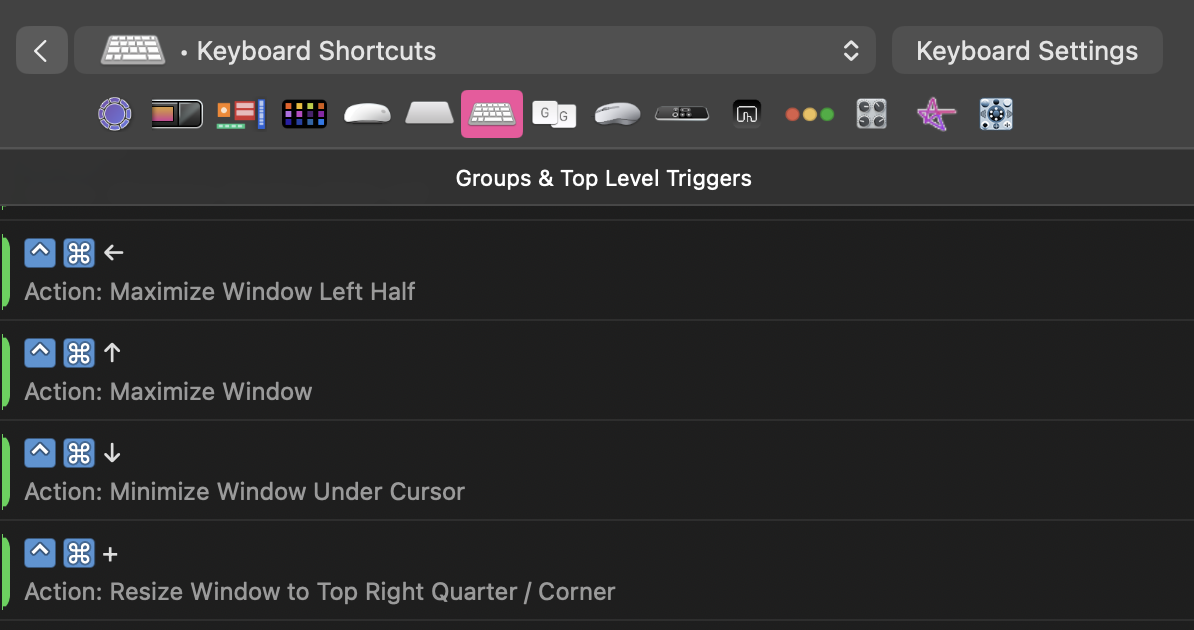Select the Minimize Window Under Cursor row
The width and height of the screenshot is (1194, 630).
pyautogui.click(x=400, y=470)
